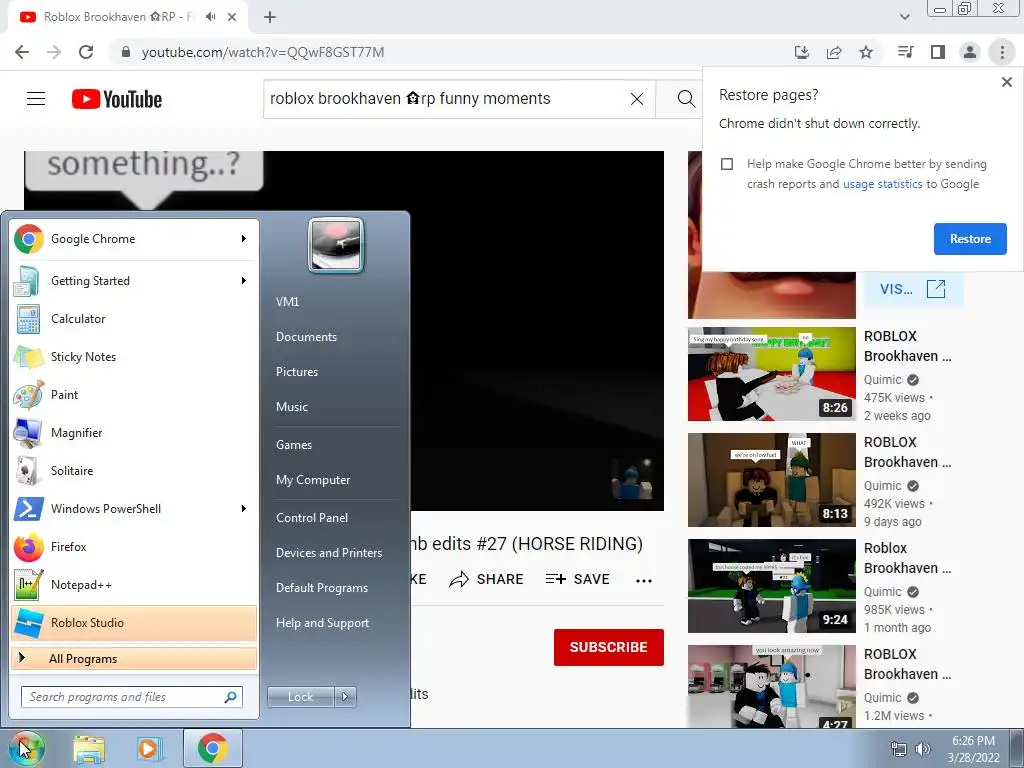Open more actions ellipsis under video

pos(644,580)
